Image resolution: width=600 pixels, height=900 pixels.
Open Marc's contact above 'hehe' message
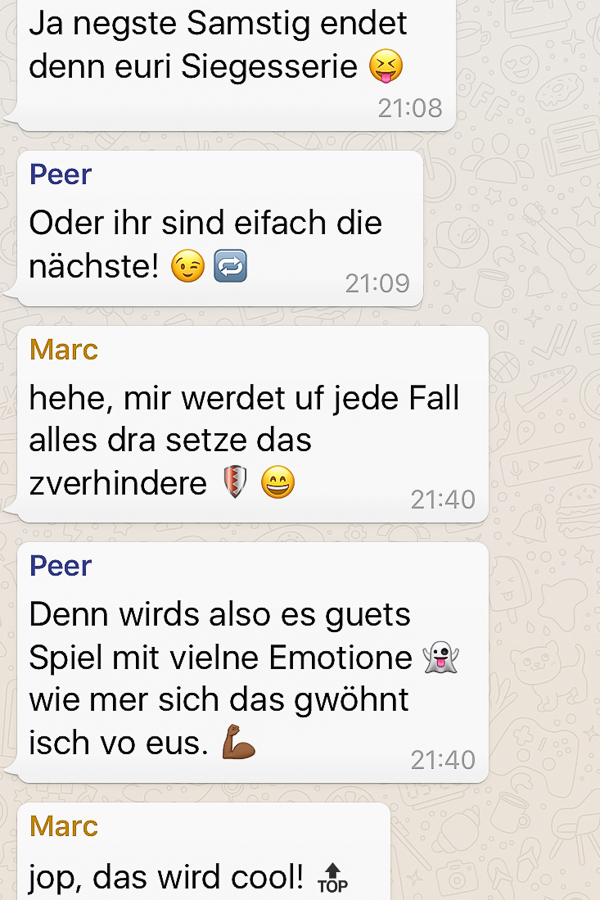coord(64,350)
